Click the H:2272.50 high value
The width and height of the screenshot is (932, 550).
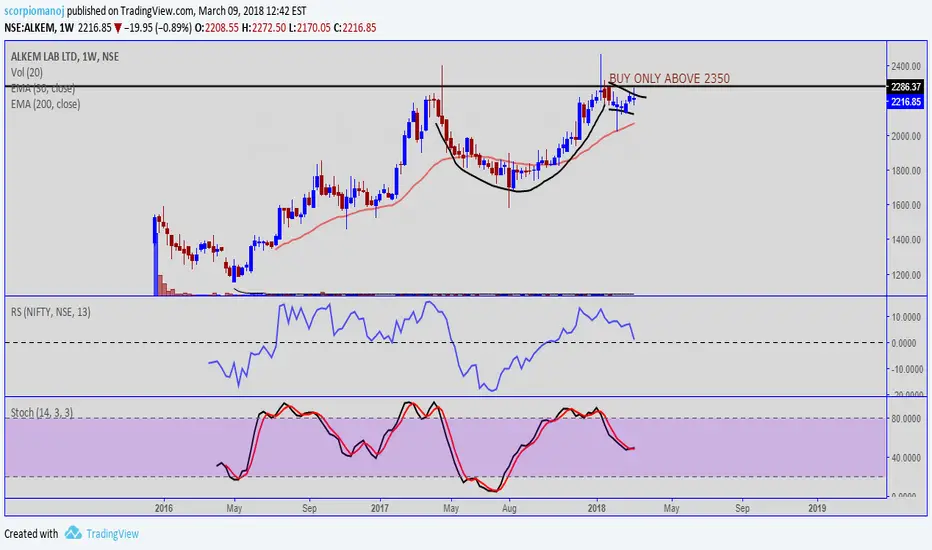(263, 28)
